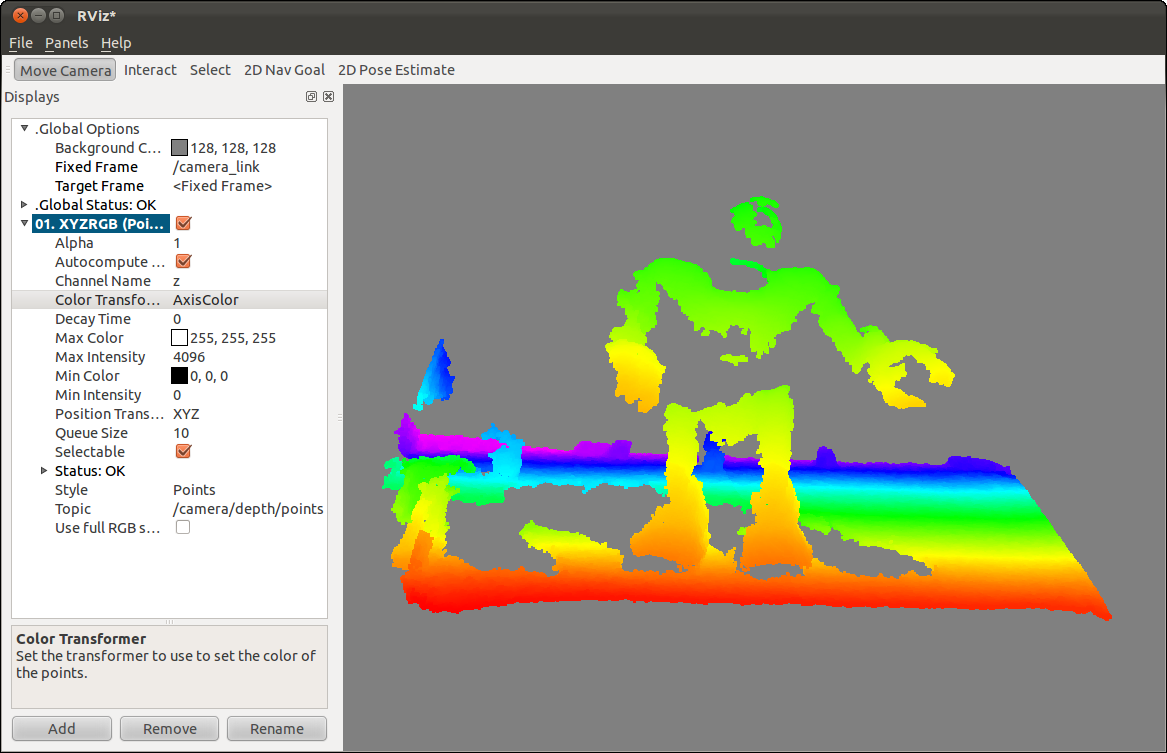Uncheck the Selectable option
The width and height of the screenshot is (1167, 753).
(x=183, y=452)
